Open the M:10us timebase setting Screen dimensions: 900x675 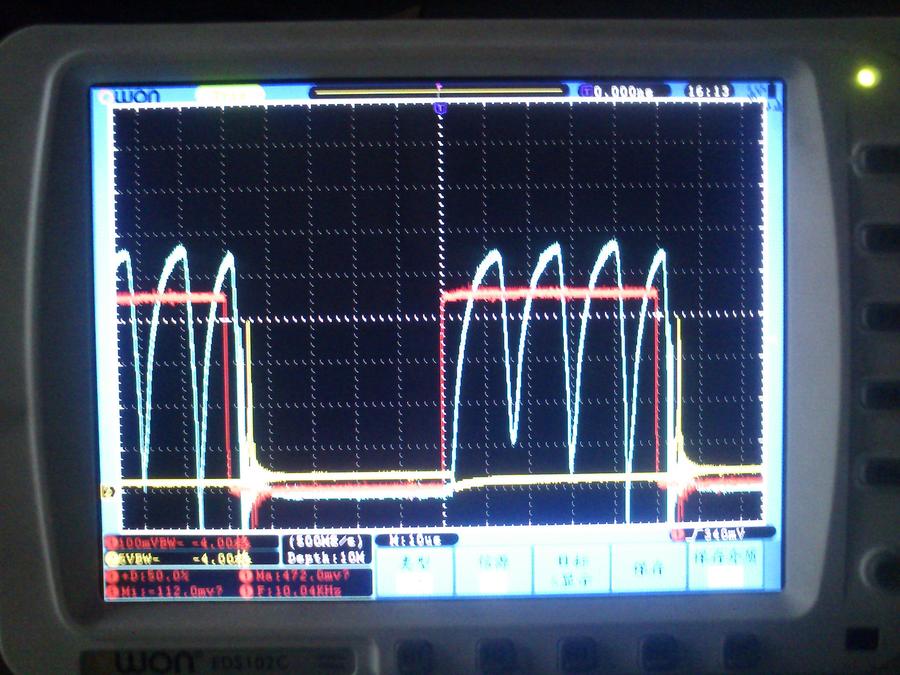click(x=416, y=540)
